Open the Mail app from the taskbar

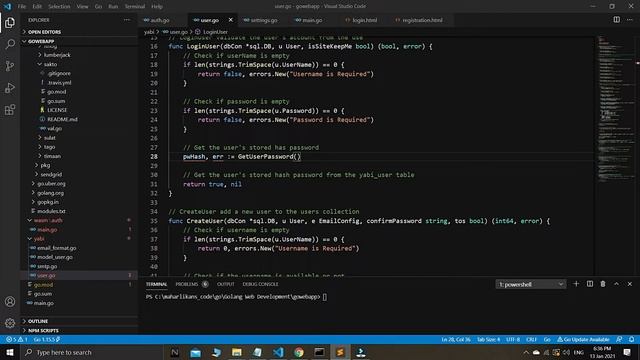(196, 352)
